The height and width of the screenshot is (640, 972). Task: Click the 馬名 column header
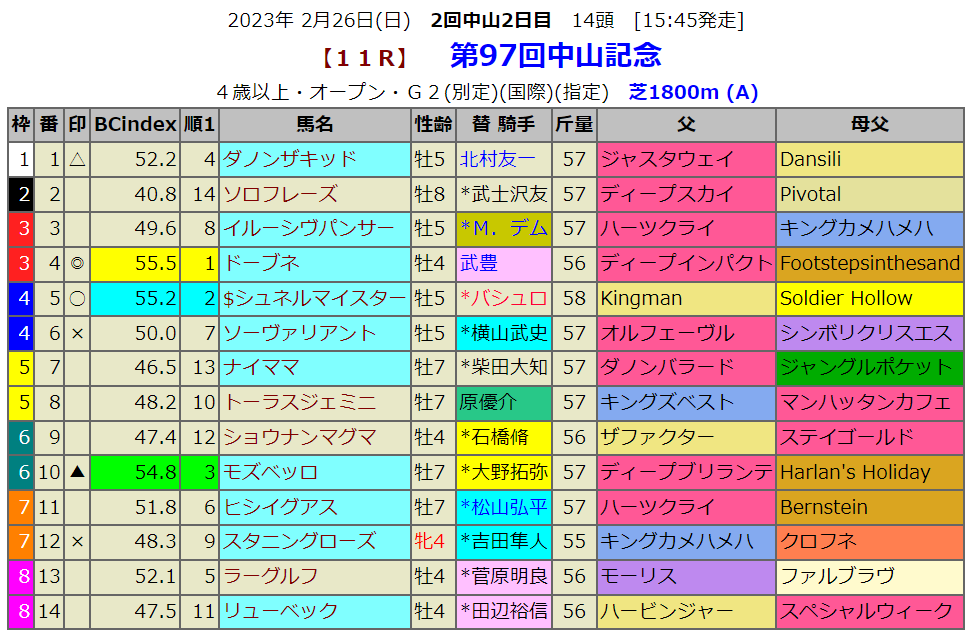[315, 125]
